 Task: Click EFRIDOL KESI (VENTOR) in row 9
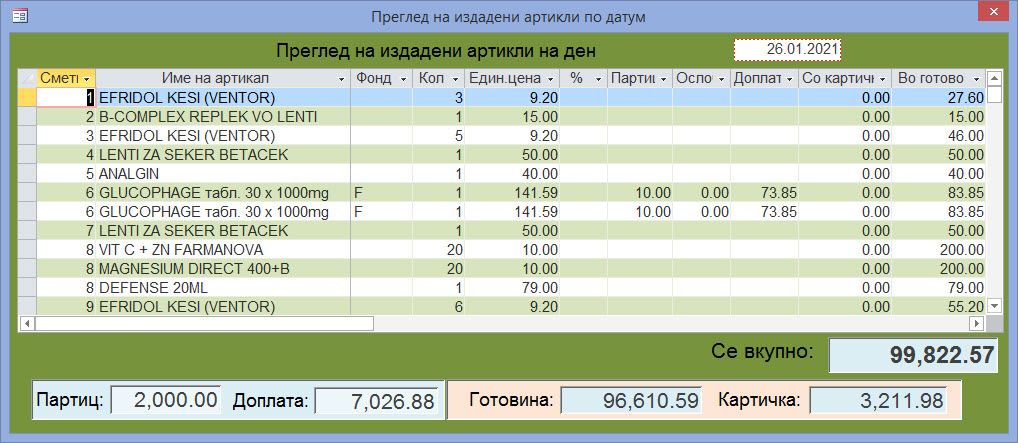click(x=223, y=307)
